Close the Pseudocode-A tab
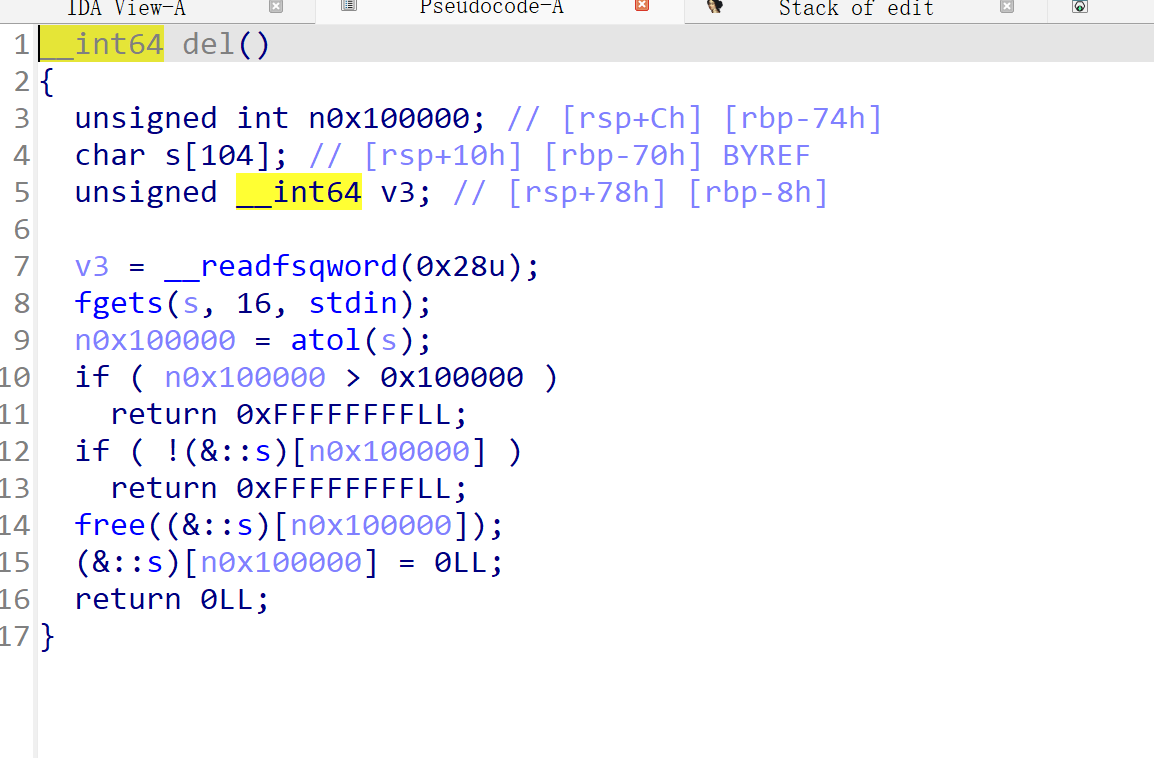 642,5
